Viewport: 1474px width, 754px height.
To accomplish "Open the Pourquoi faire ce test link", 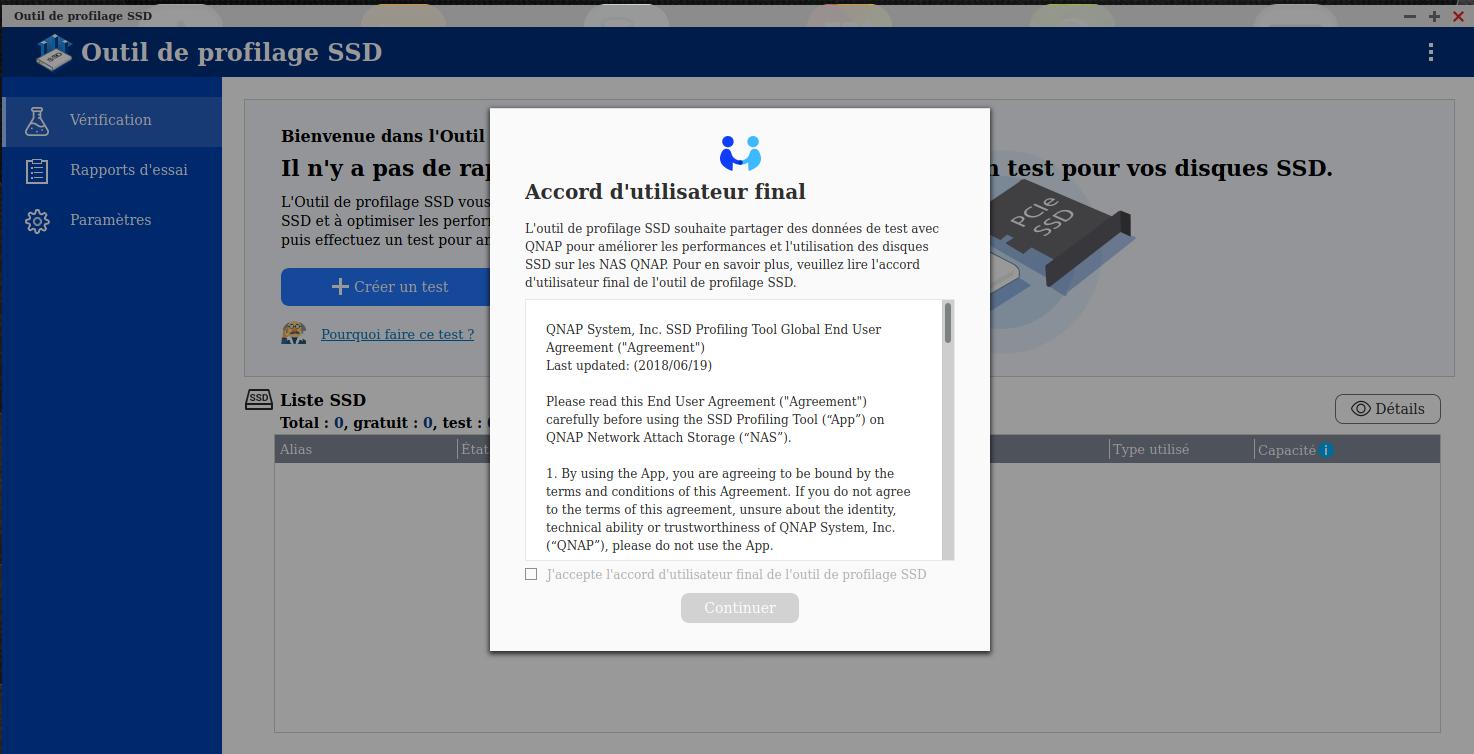I will [397, 334].
